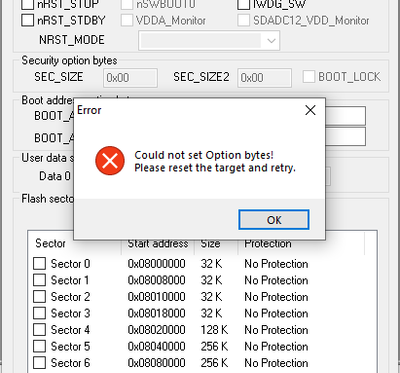
Task: Open the NRST_MODE dropdown
Action: (209, 41)
